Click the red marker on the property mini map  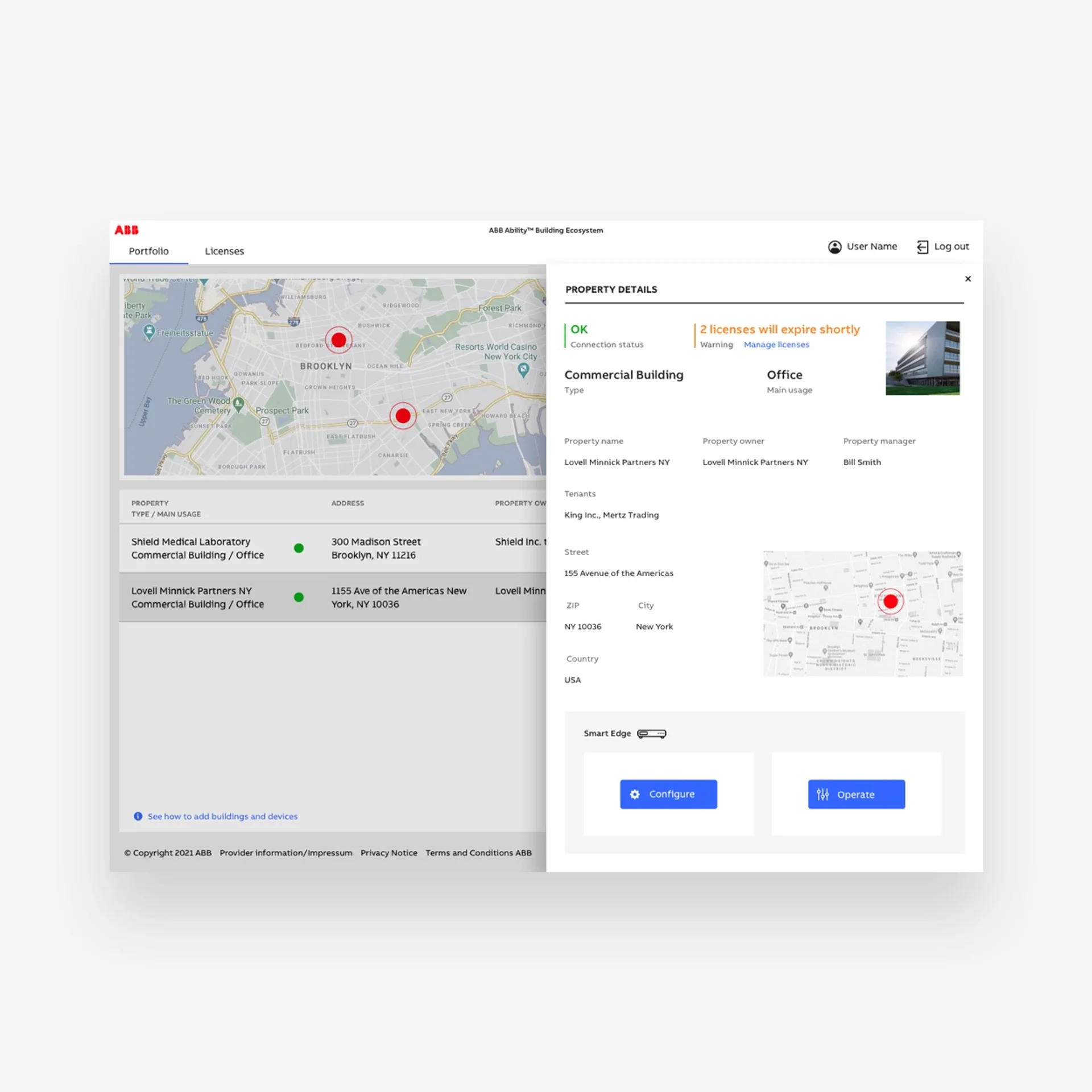(x=890, y=601)
